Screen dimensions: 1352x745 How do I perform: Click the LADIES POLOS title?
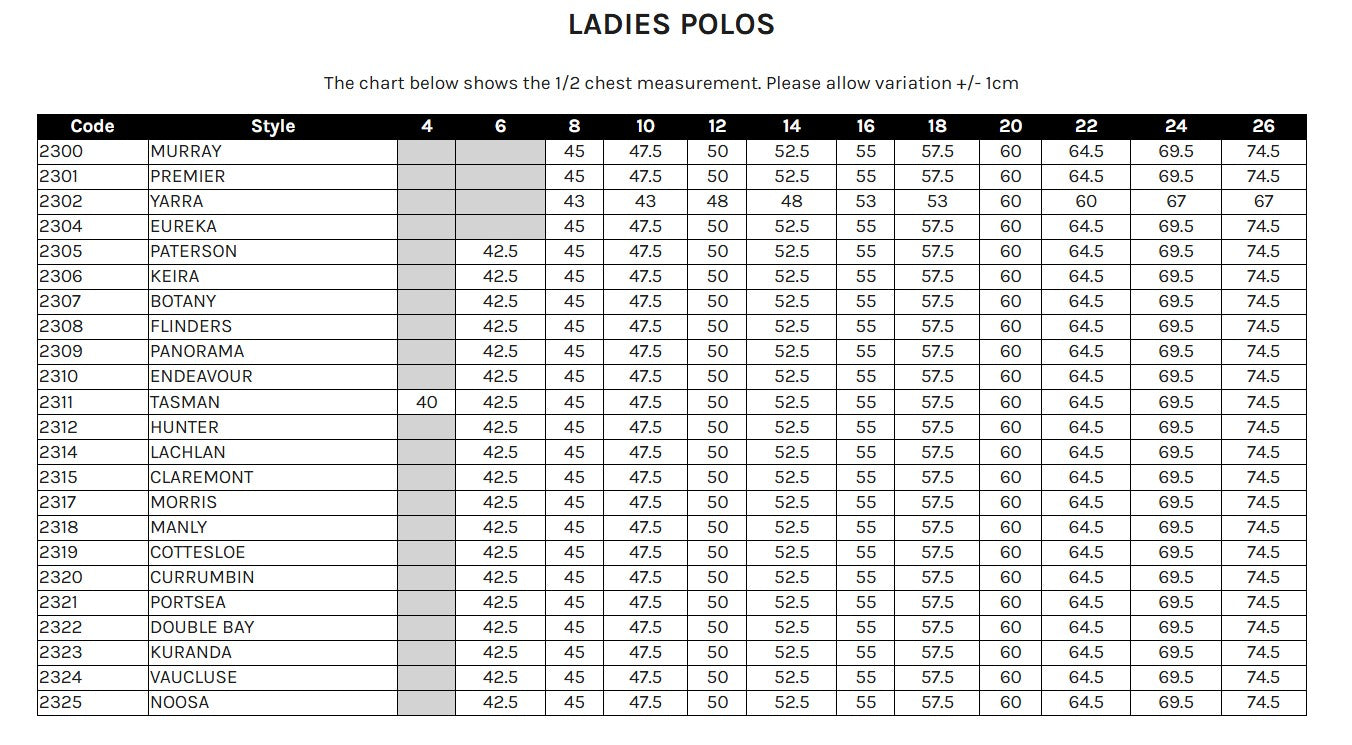671,25
